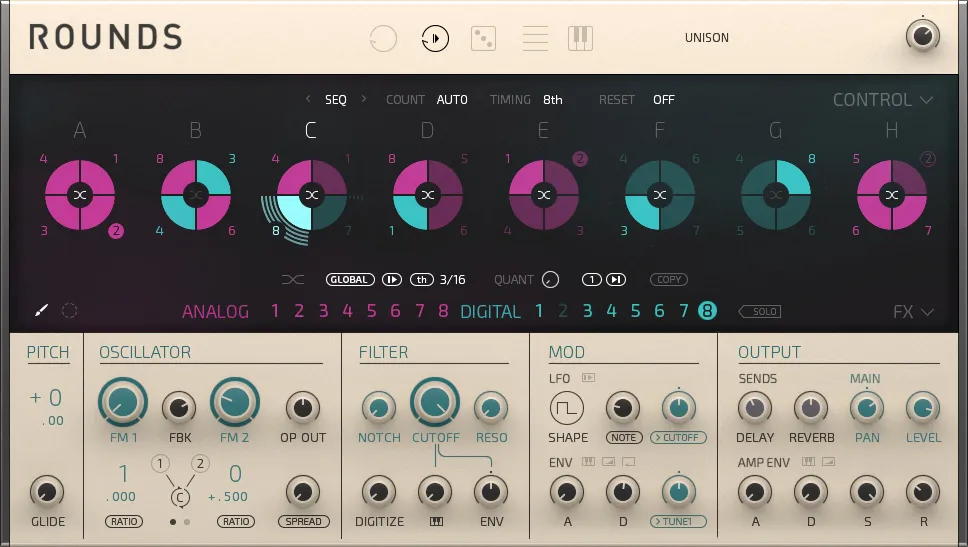Toggle the 'th' timing button

(422, 280)
